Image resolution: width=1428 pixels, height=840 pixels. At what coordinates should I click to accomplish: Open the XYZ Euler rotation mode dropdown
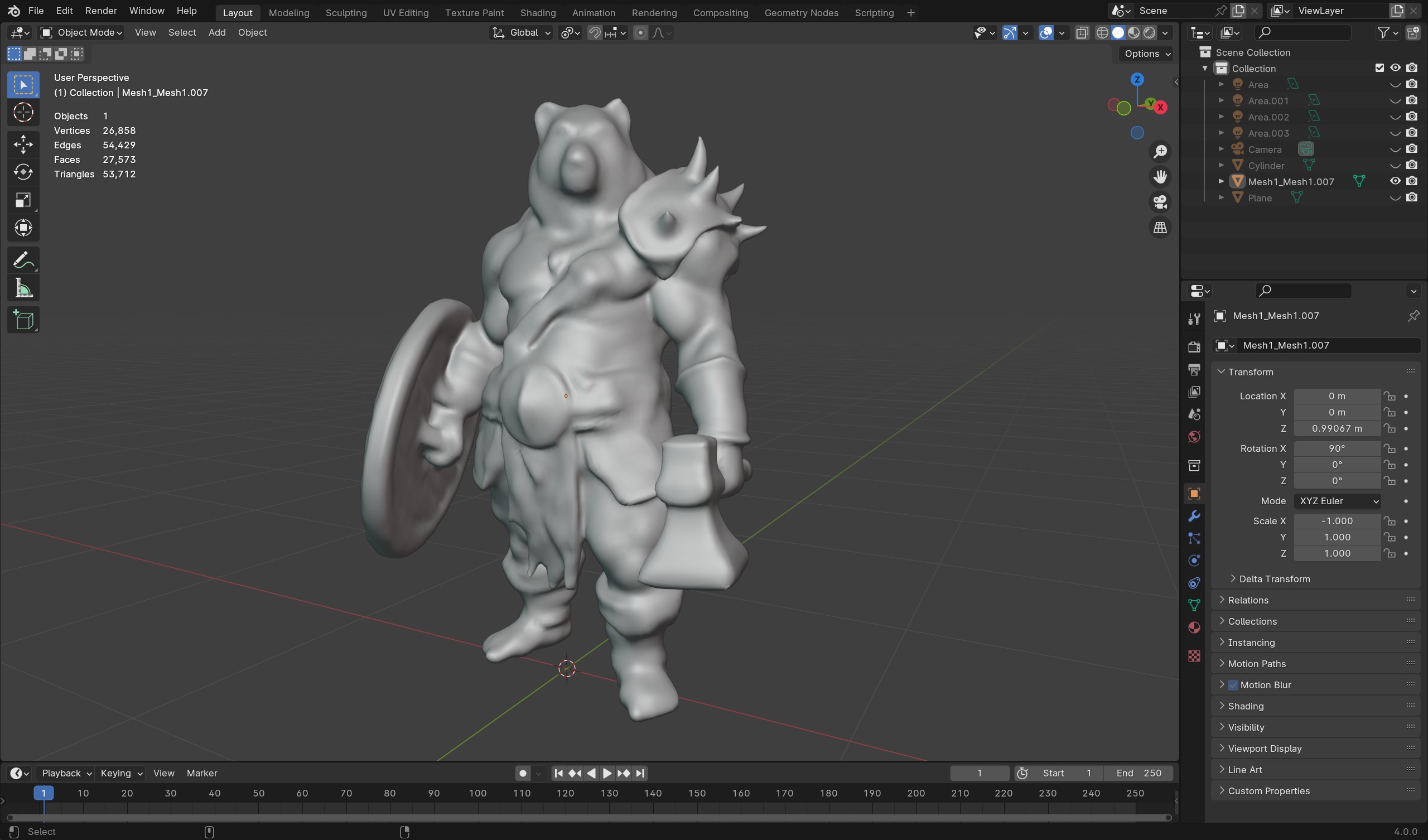click(x=1337, y=501)
